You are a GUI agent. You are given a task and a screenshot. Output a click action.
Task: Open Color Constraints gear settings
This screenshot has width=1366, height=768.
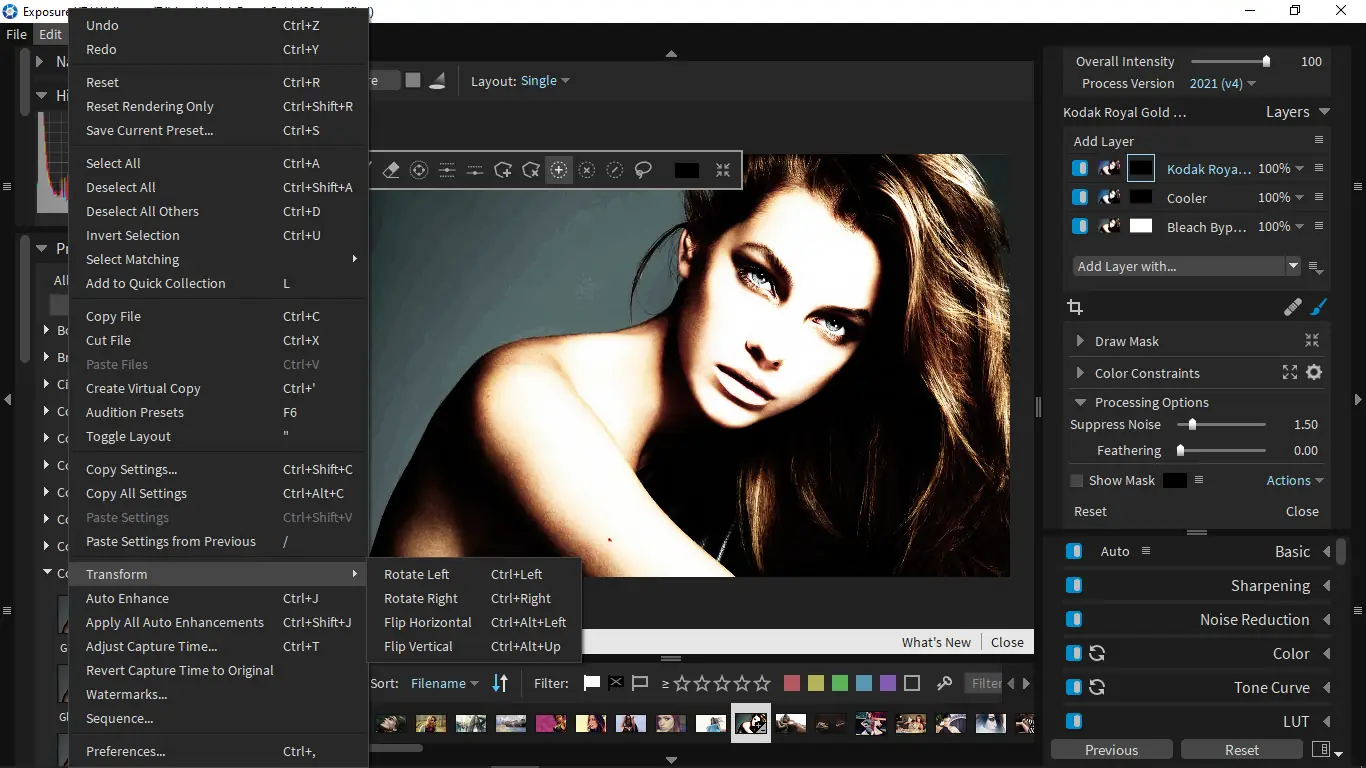coord(1314,373)
